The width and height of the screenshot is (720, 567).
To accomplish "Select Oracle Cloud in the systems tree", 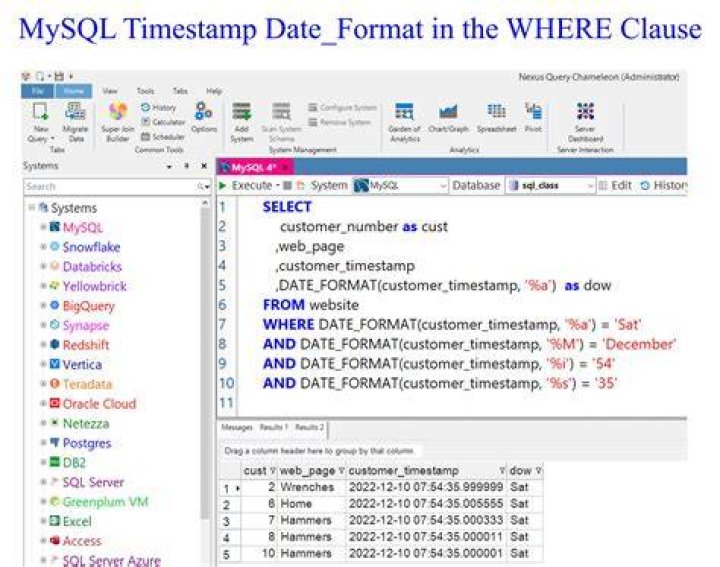I will pyautogui.click(x=99, y=404).
